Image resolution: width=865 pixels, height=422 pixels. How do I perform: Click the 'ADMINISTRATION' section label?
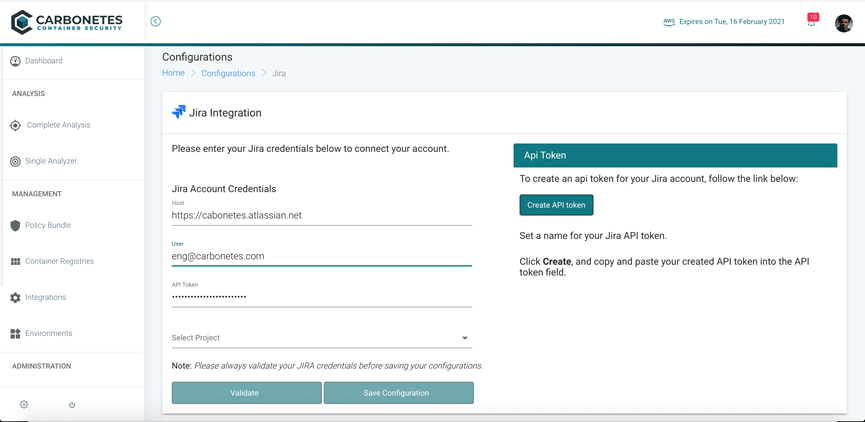(x=41, y=366)
